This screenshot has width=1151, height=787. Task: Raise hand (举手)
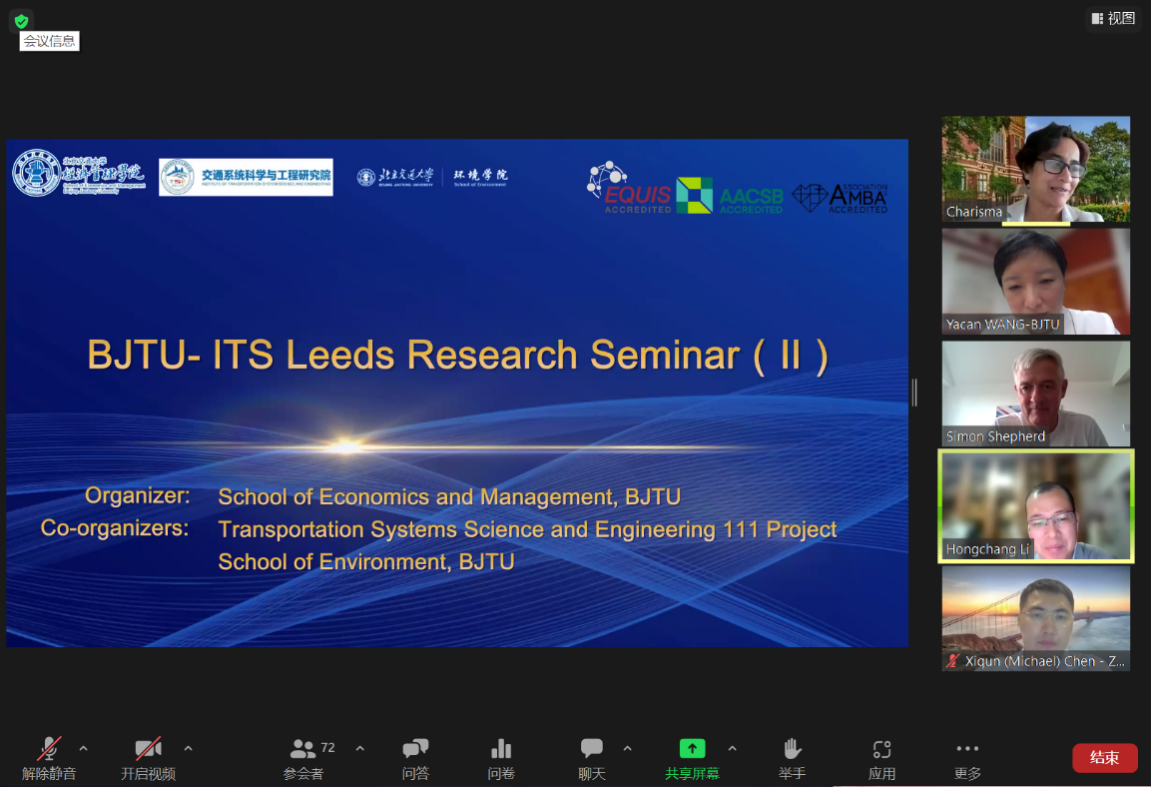click(792, 758)
